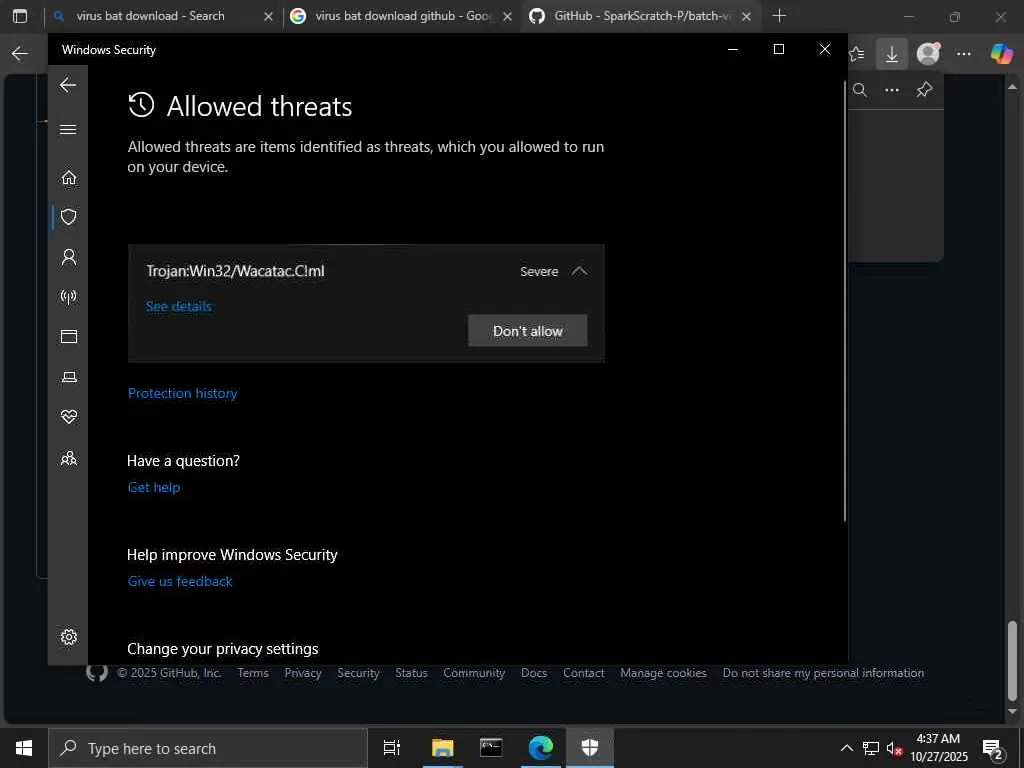Open Protection history link
The height and width of the screenshot is (768, 1024).
pyautogui.click(x=182, y=393)
